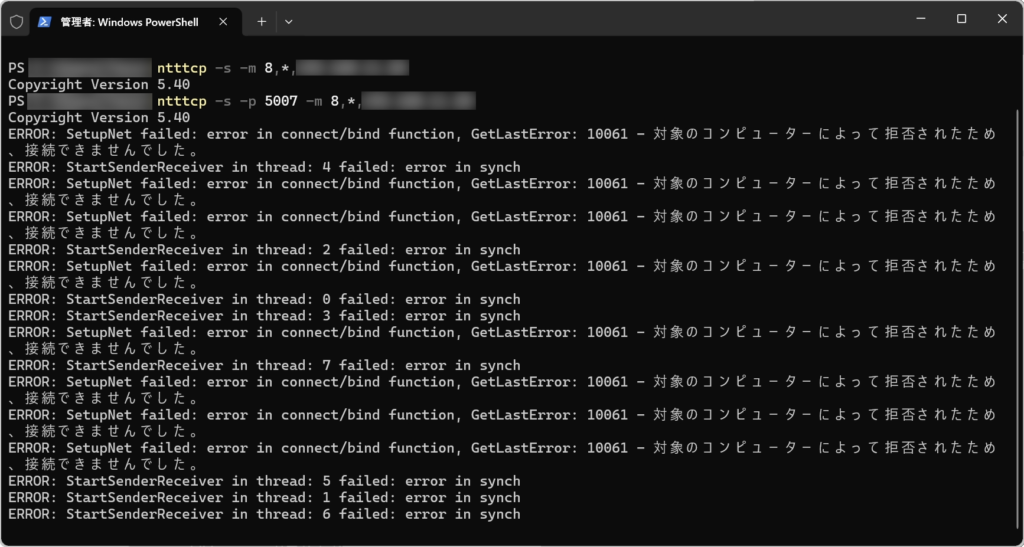Screen dimensions: 1024x547
Task: Click the thread: 0 failed error line
Action: click(264, 300)
